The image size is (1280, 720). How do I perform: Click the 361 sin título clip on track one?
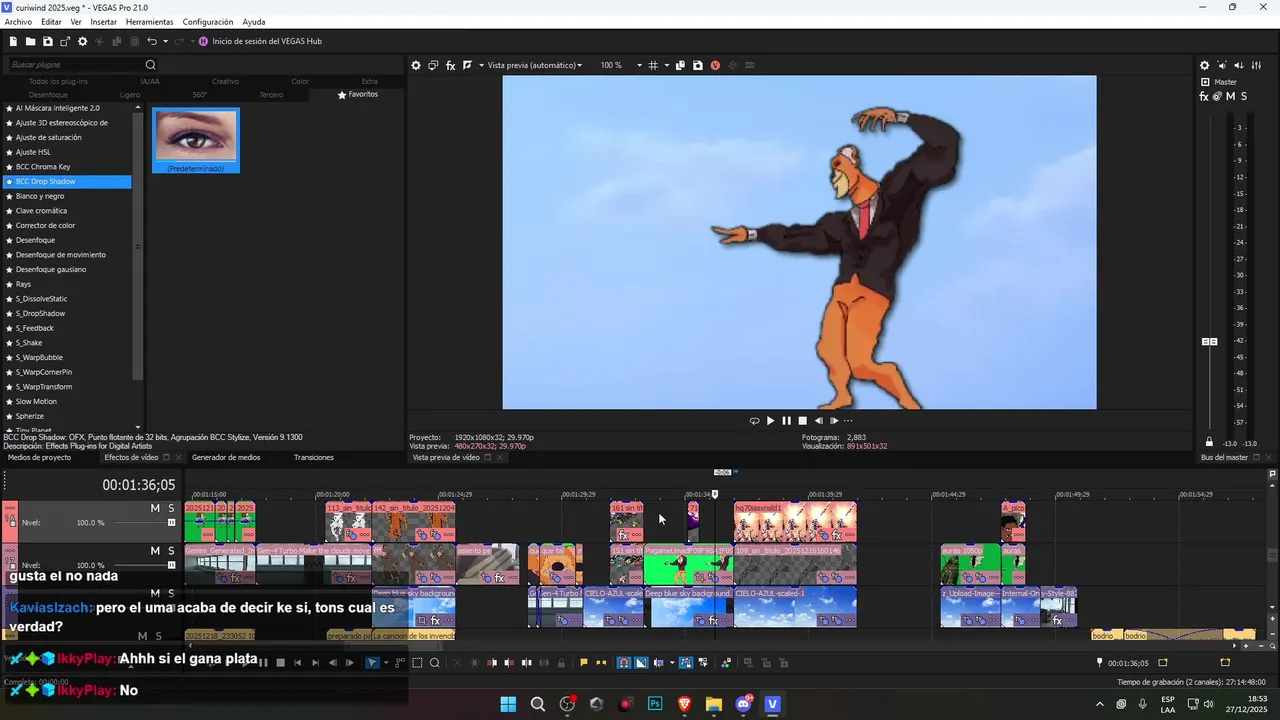pyautogui.click(x=627, y=522)
